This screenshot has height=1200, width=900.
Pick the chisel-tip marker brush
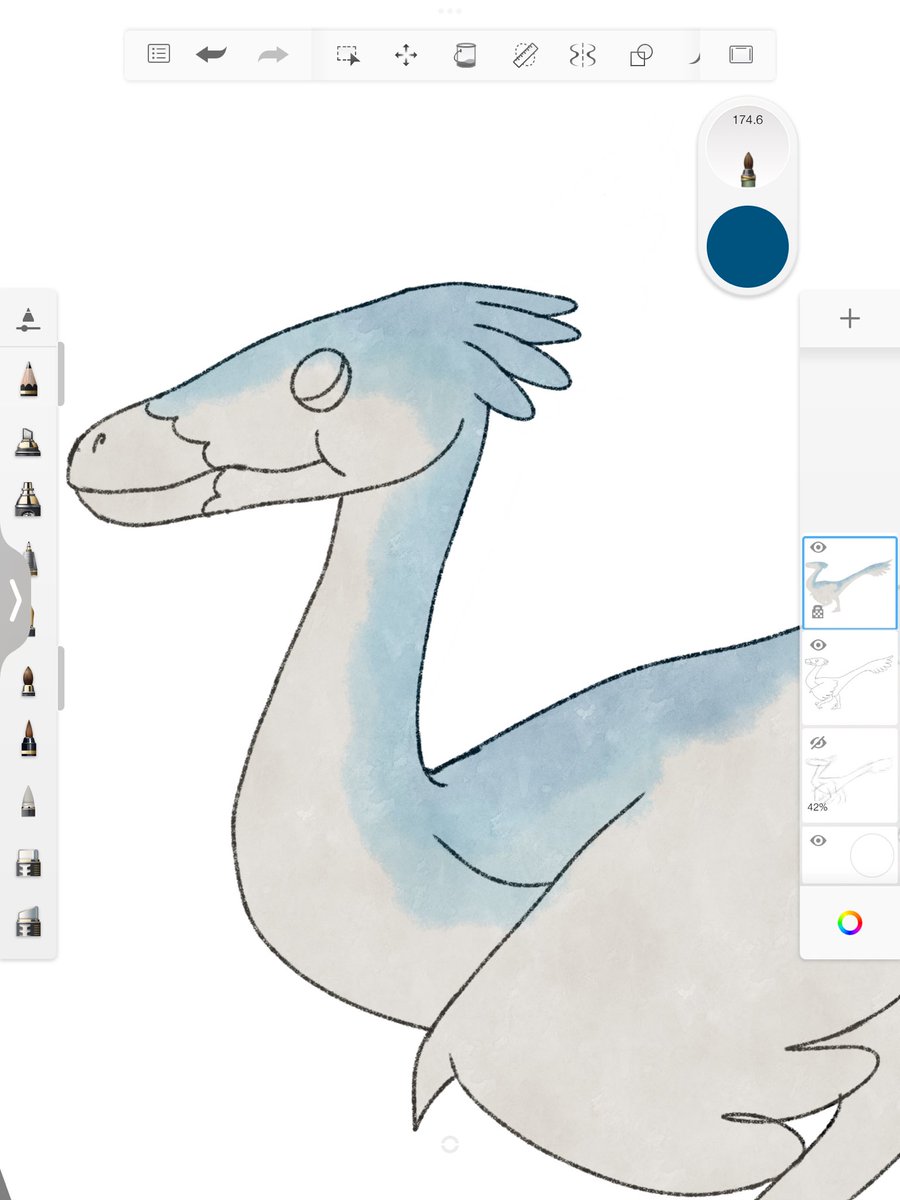28,440
